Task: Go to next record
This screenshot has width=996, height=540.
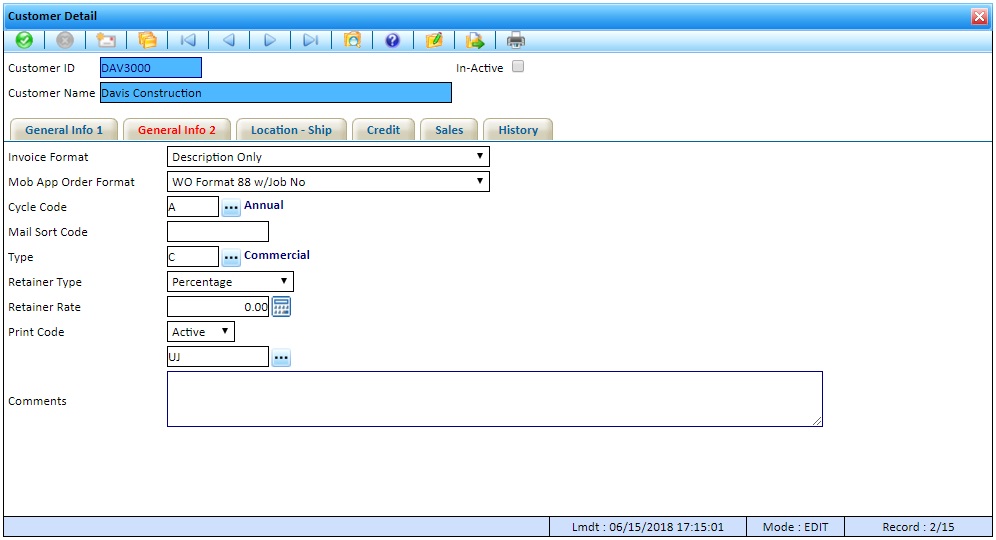Action: 270,41
